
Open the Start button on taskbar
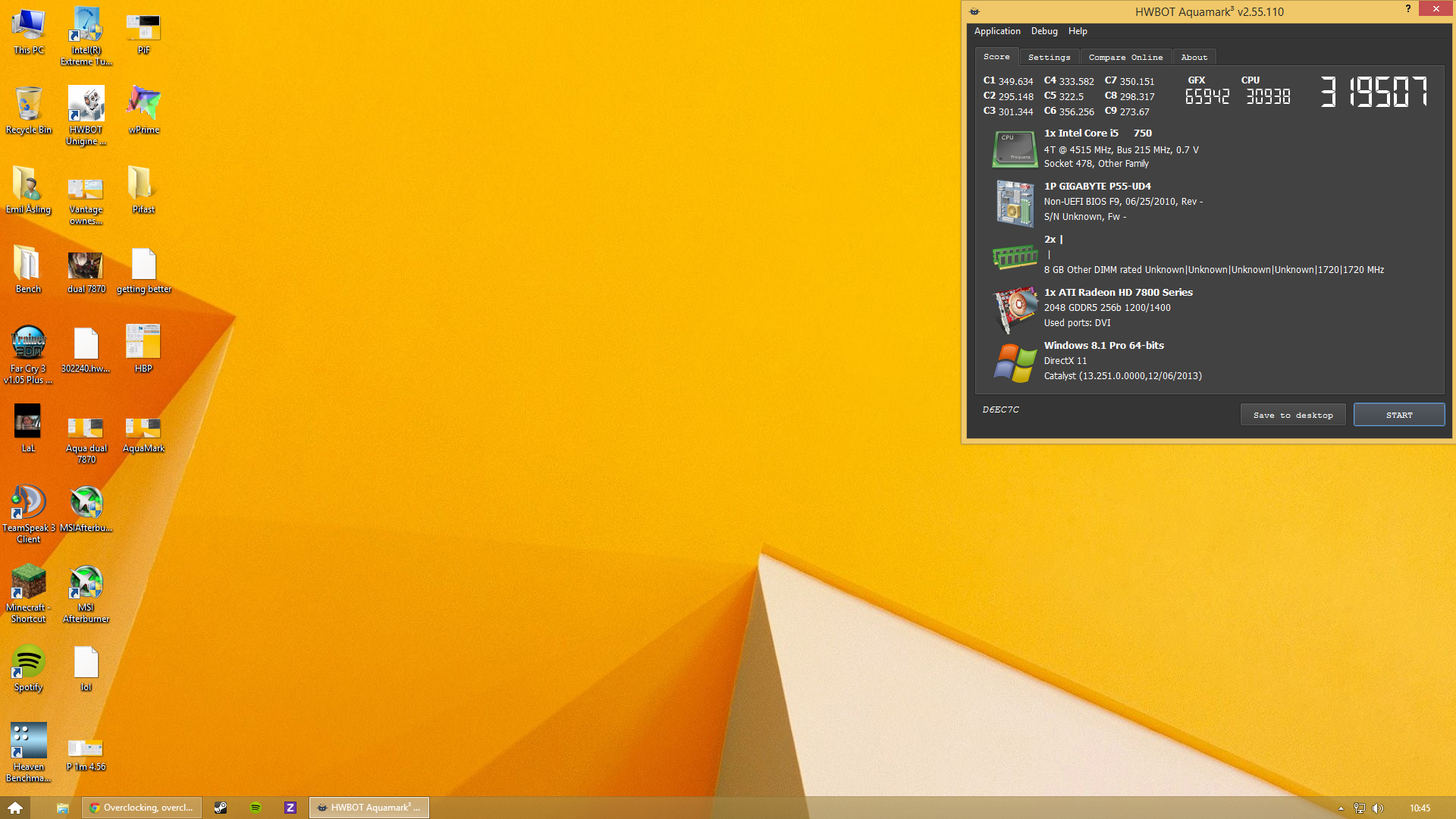point(15,808)
